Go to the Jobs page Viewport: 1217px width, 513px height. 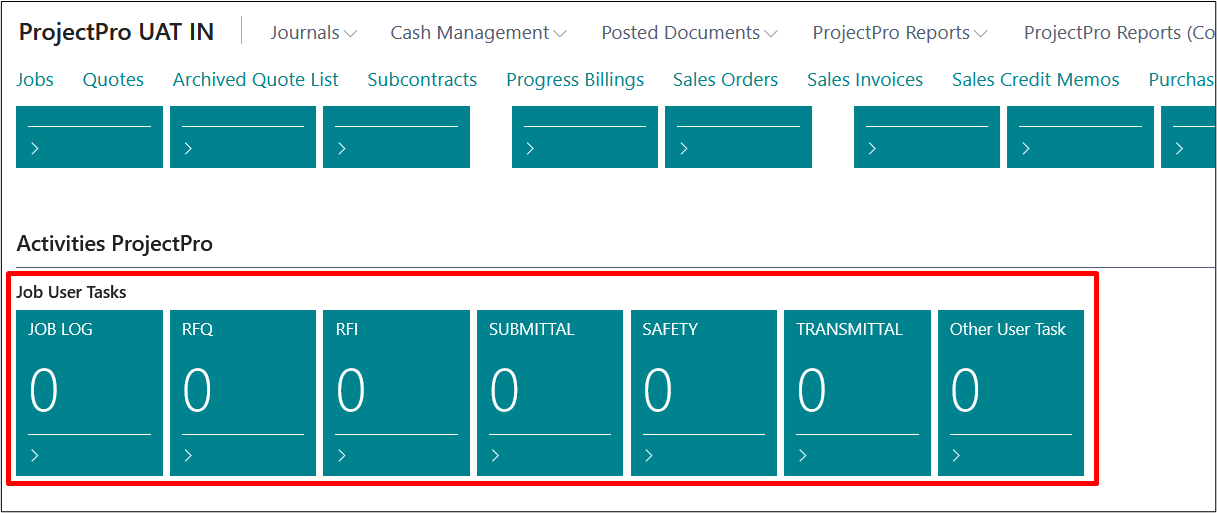click(x=35, y=80)
